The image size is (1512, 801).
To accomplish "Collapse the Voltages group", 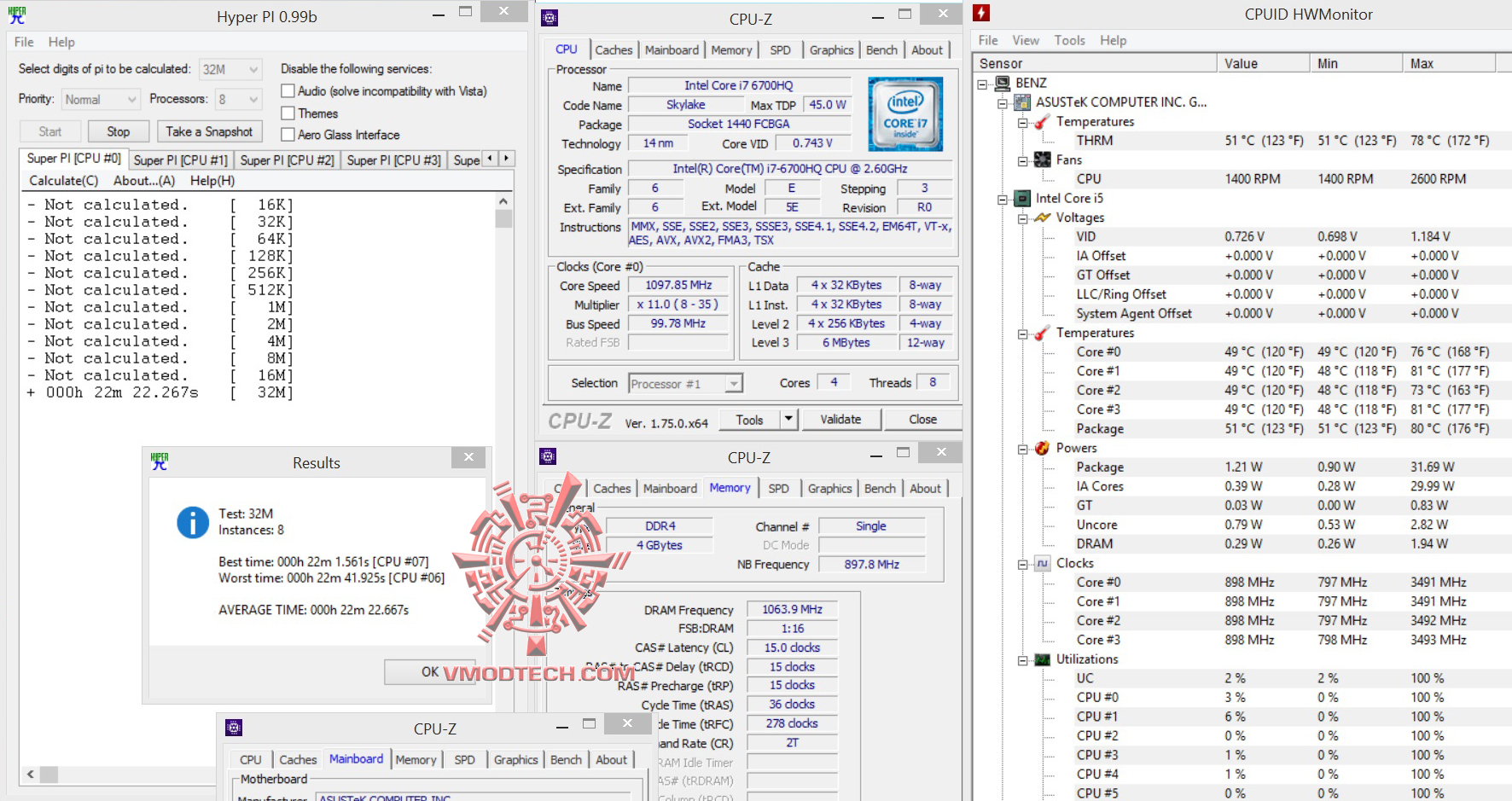I will (x=1022, y=218).
